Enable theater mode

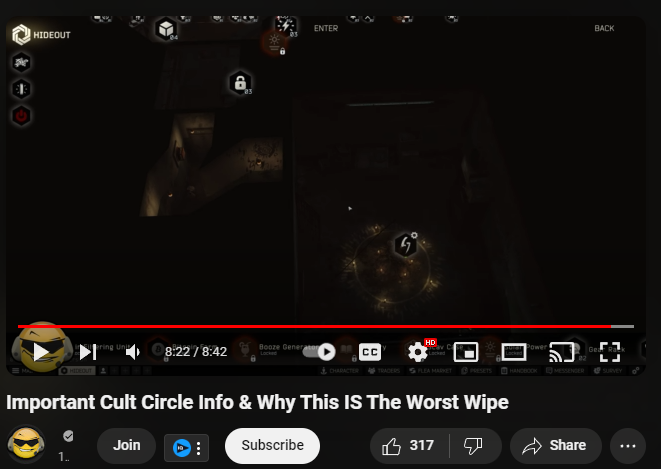[514, 352]
